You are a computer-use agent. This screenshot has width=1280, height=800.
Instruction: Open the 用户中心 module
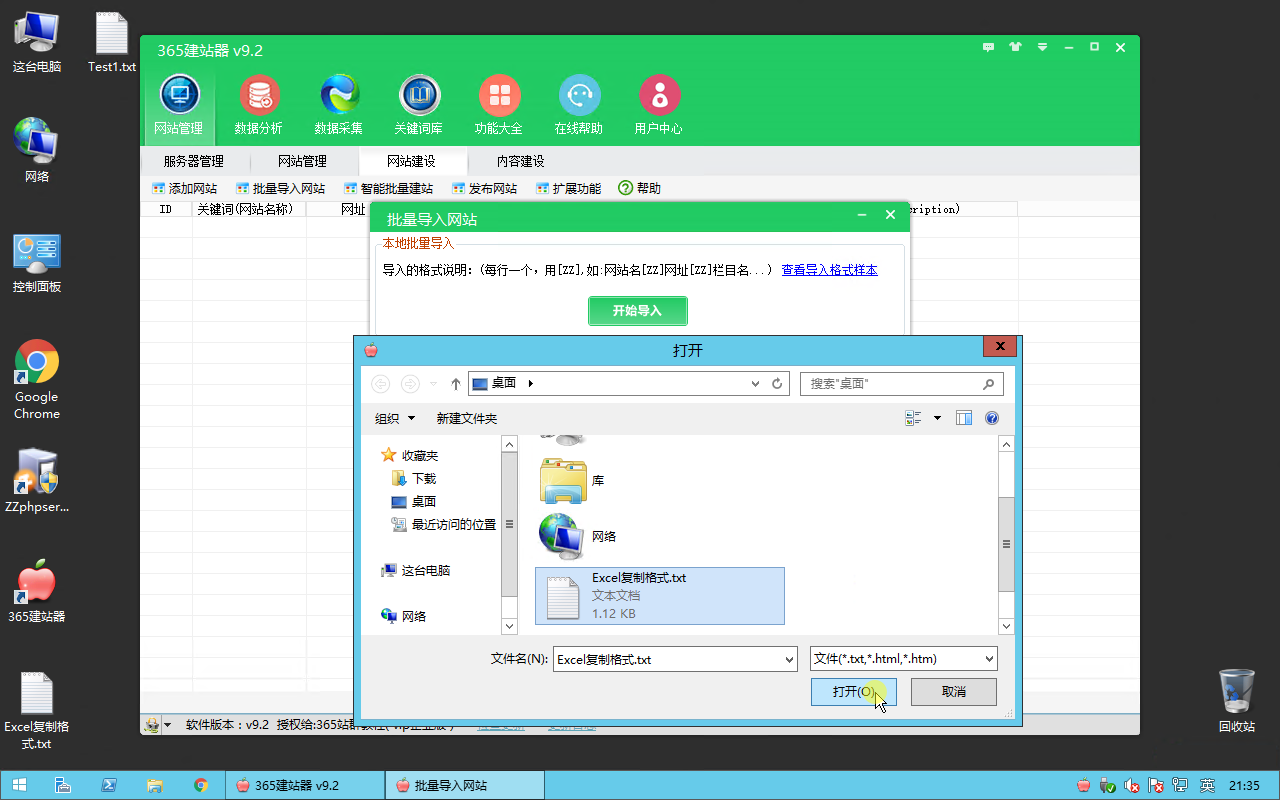[659, 105]
